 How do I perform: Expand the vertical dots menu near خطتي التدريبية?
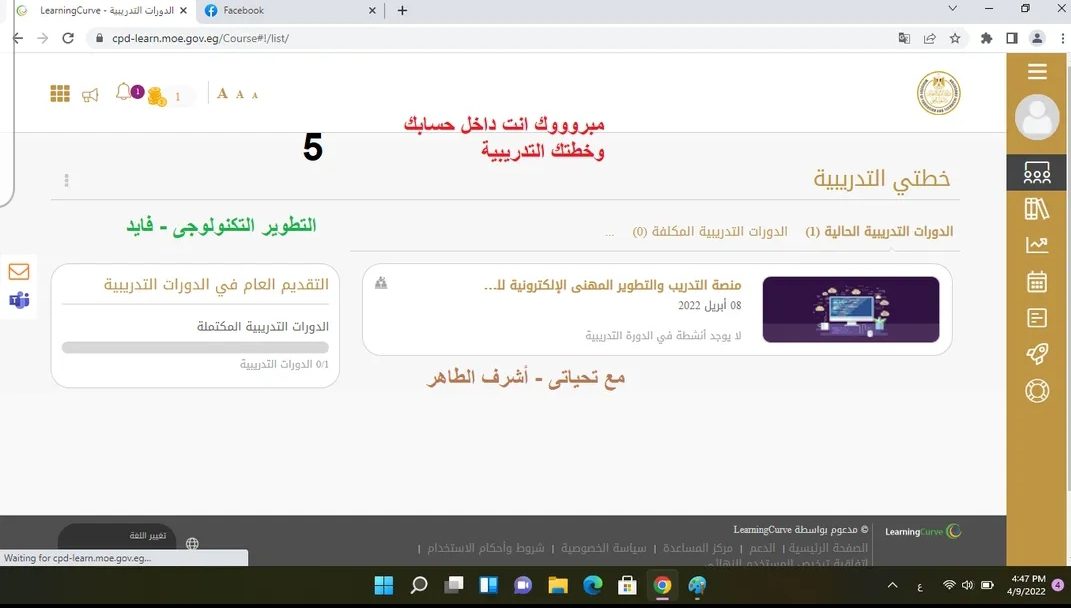(66, 180)
